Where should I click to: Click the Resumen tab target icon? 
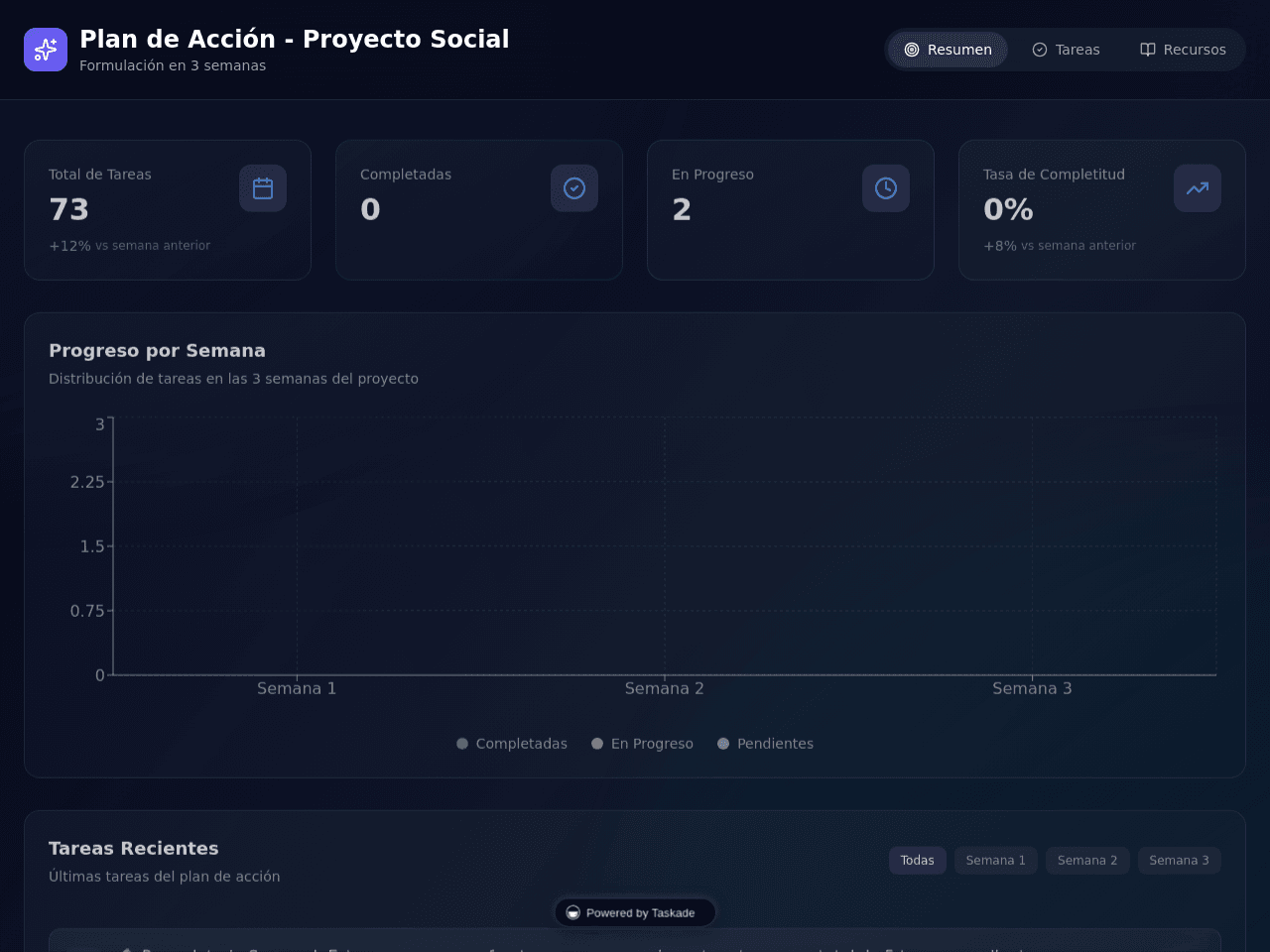point(912,50)
